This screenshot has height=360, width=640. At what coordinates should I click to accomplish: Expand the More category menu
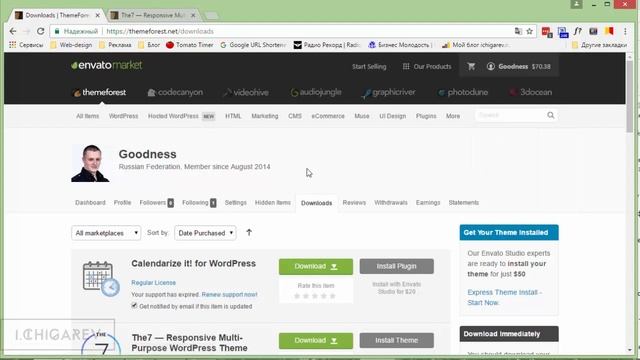(x=453, y=116)
